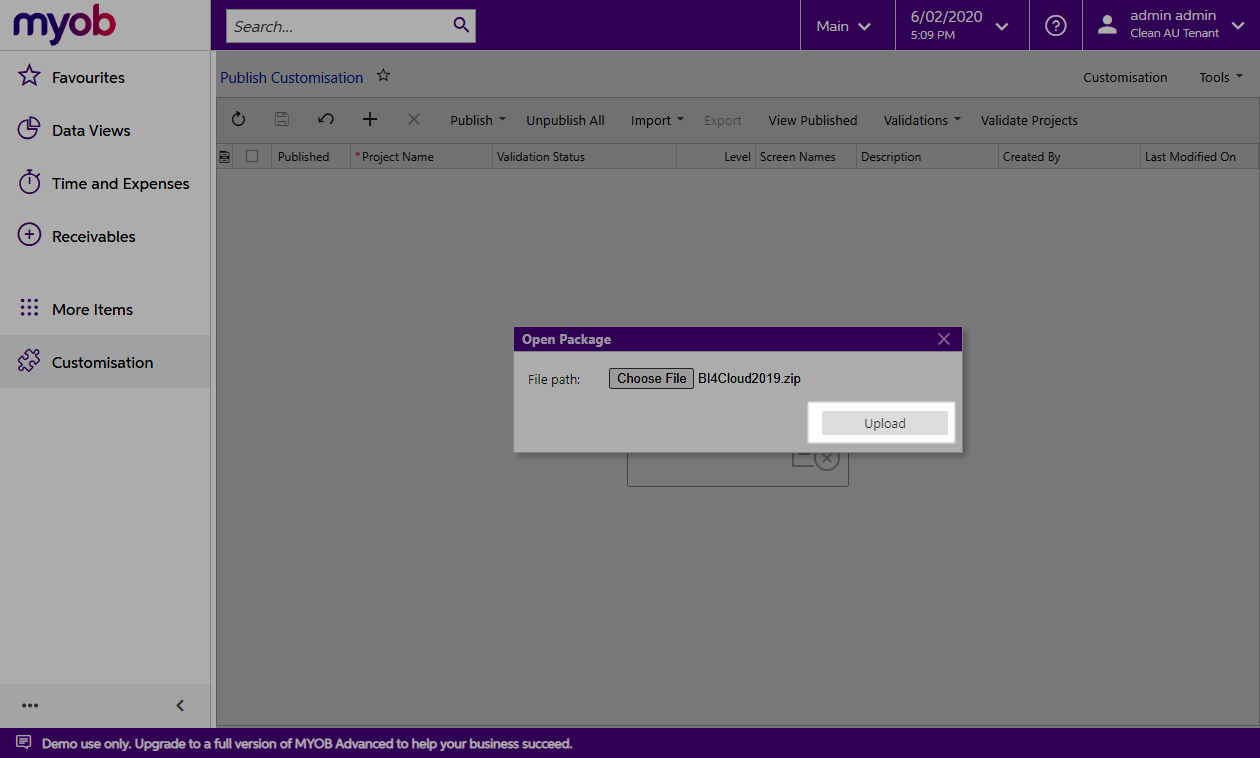
Task: Click the save disk toolbar icon
Action: tap(282, 120)
